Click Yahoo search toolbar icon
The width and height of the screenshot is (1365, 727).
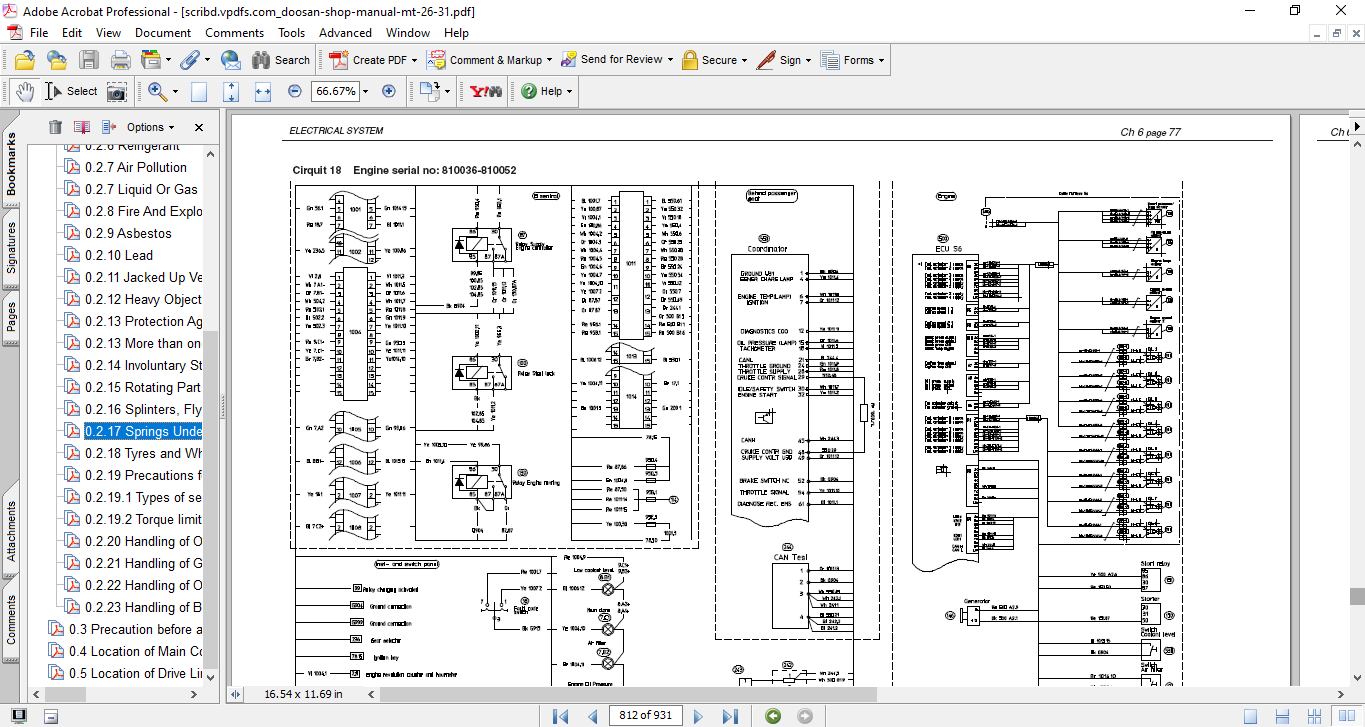485,91
